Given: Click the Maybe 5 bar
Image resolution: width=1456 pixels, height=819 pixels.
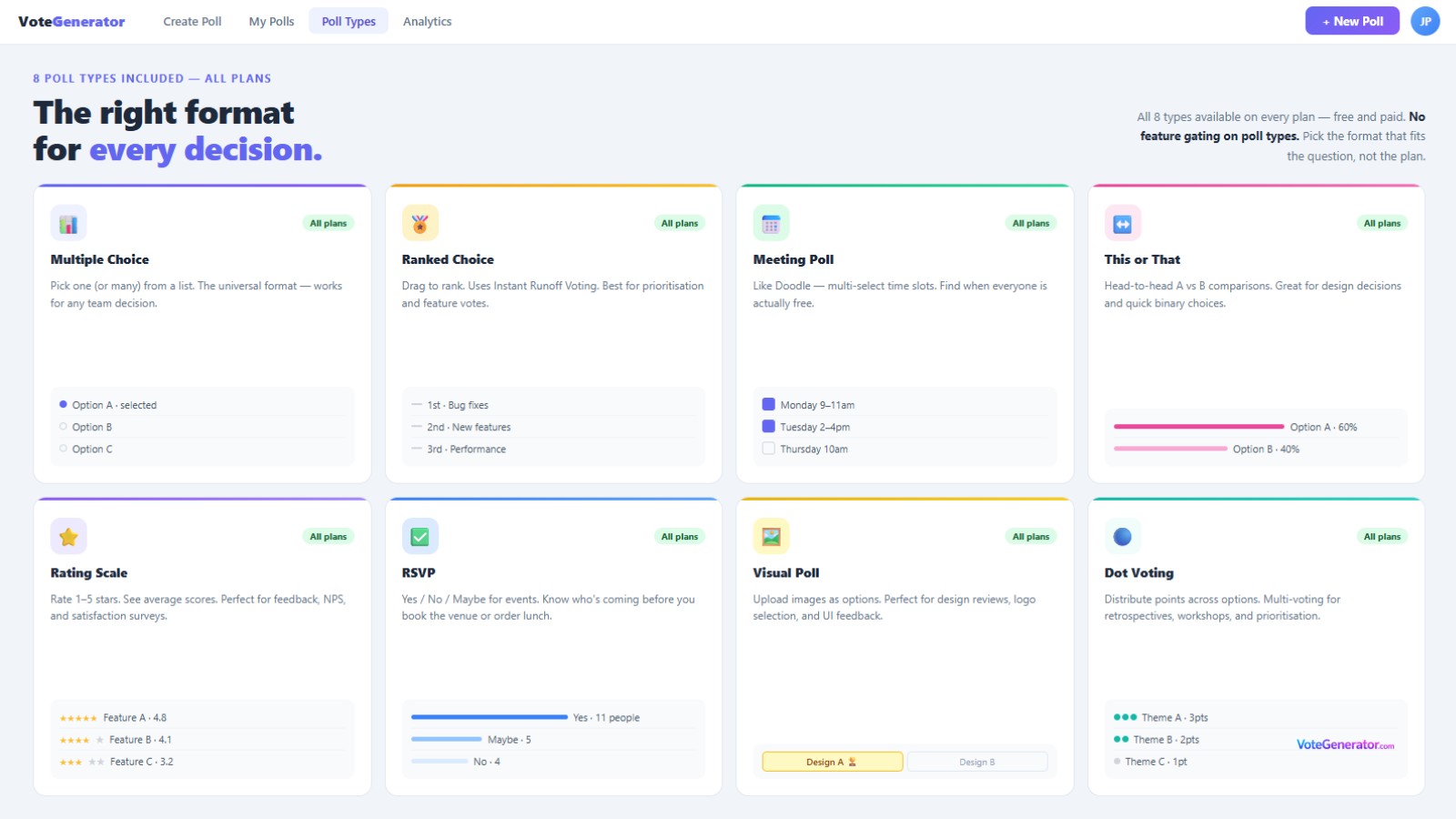Looking at the screenshot, I should (x=446, y=739).
